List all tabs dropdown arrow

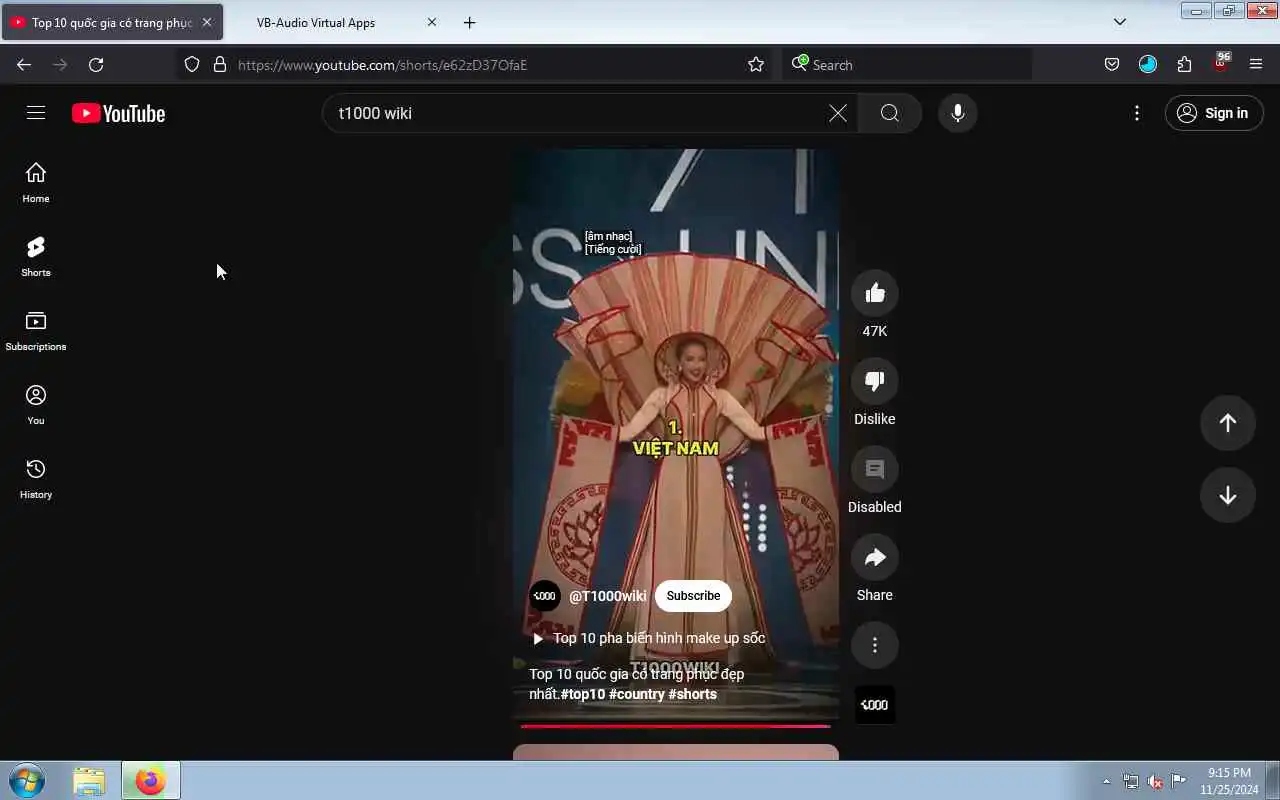(1120, 22)
